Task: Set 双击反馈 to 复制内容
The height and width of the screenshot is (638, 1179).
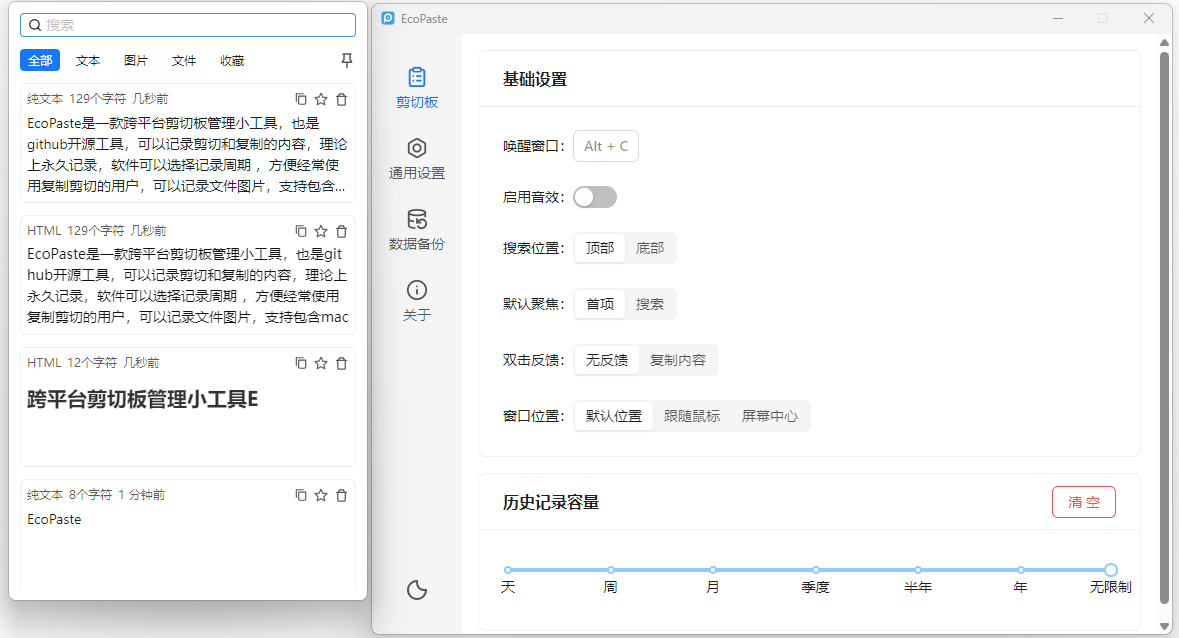Action: (x=677, y=360)
